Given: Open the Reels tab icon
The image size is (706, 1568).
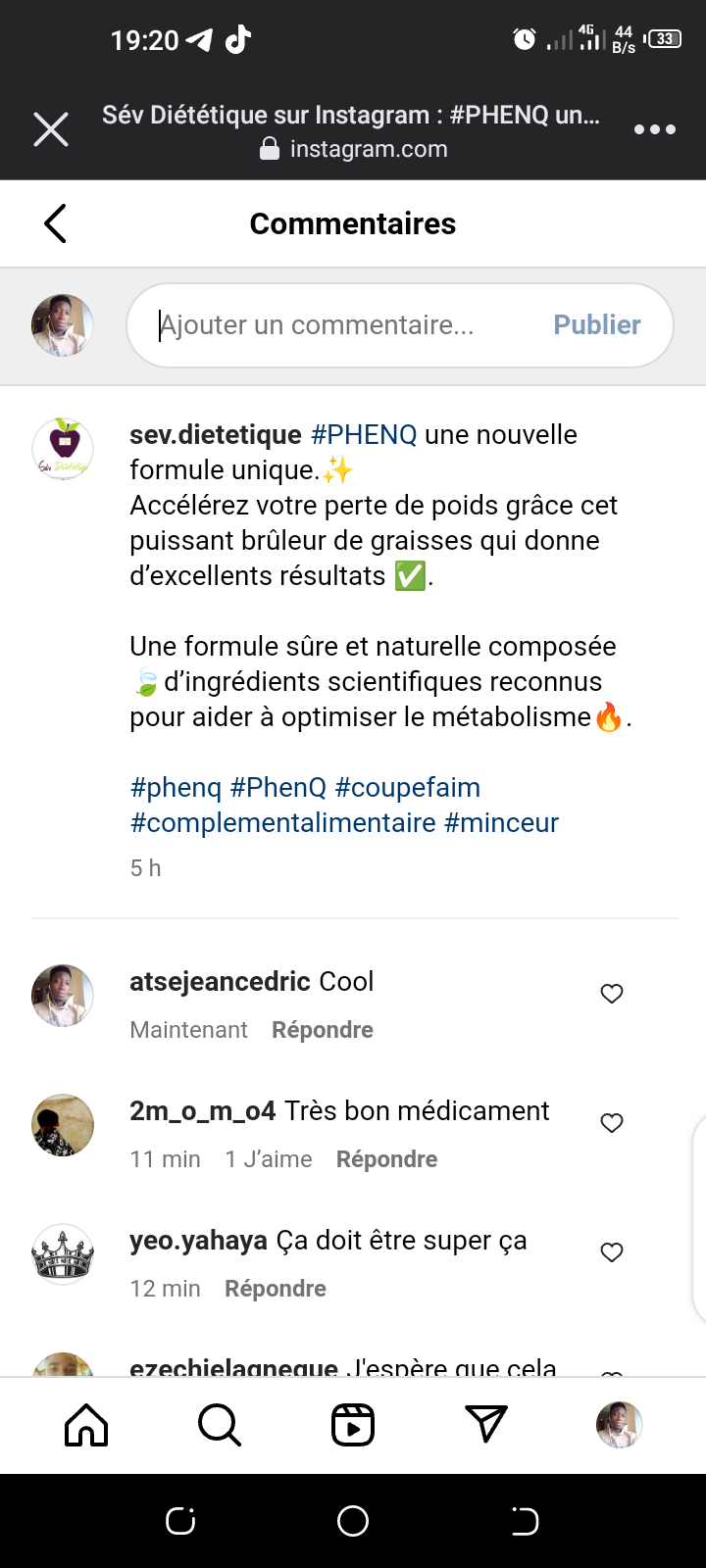Looking at the screenshot, I should [x=353, y=1425].
